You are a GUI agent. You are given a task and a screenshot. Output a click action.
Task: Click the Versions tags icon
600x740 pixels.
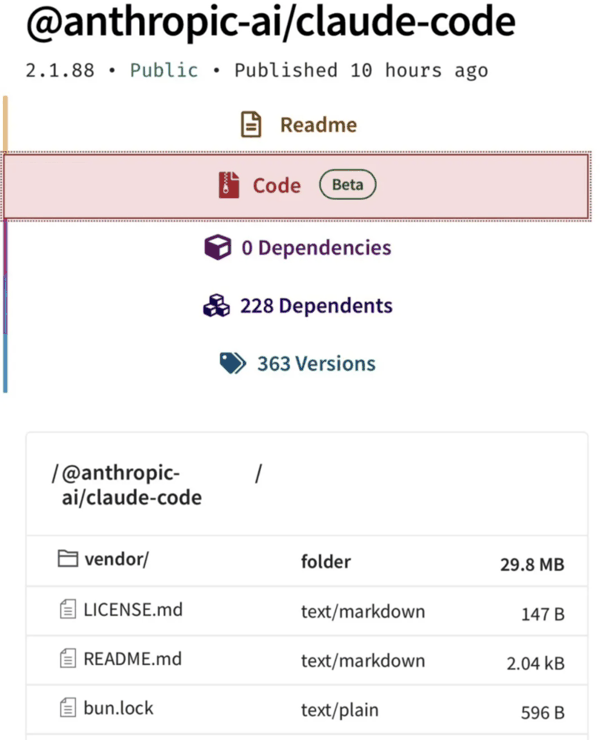click(x=232, y=364)
